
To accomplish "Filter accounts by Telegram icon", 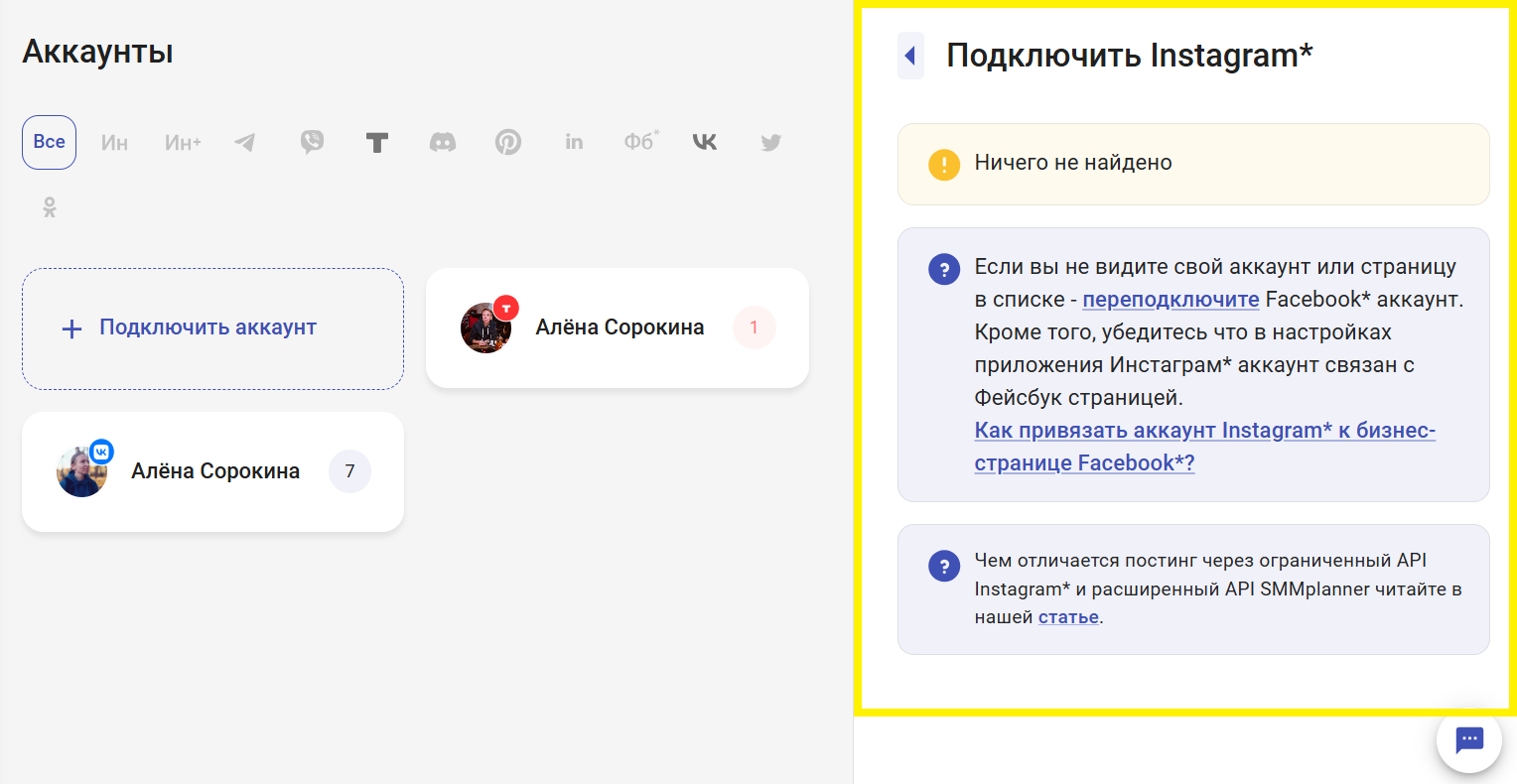I will 245,143.
